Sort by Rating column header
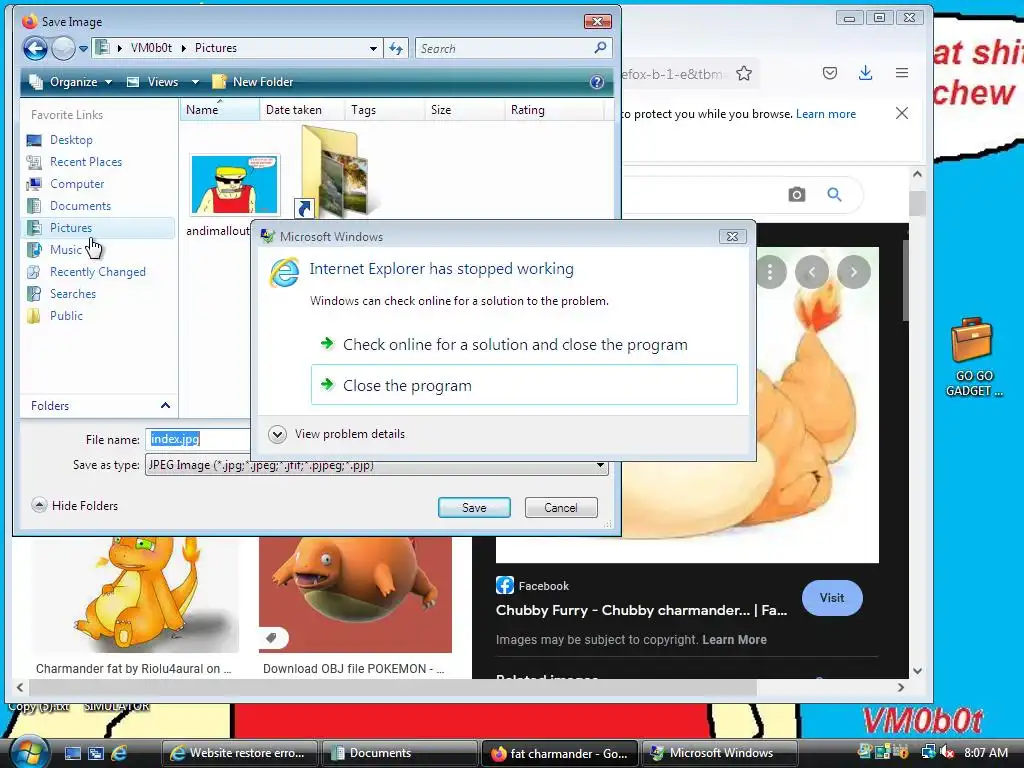This screenshot has height=768, width=1024. (554, 110)
